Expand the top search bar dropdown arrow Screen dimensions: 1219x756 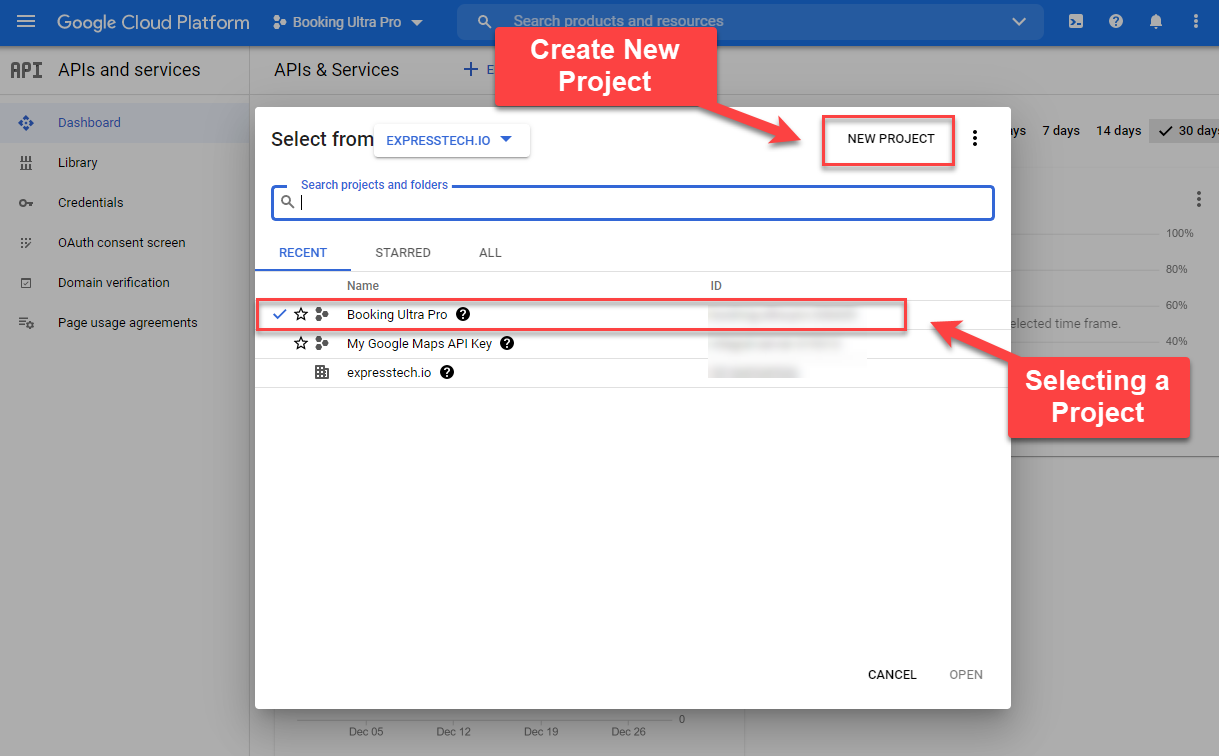point(1019,22)
